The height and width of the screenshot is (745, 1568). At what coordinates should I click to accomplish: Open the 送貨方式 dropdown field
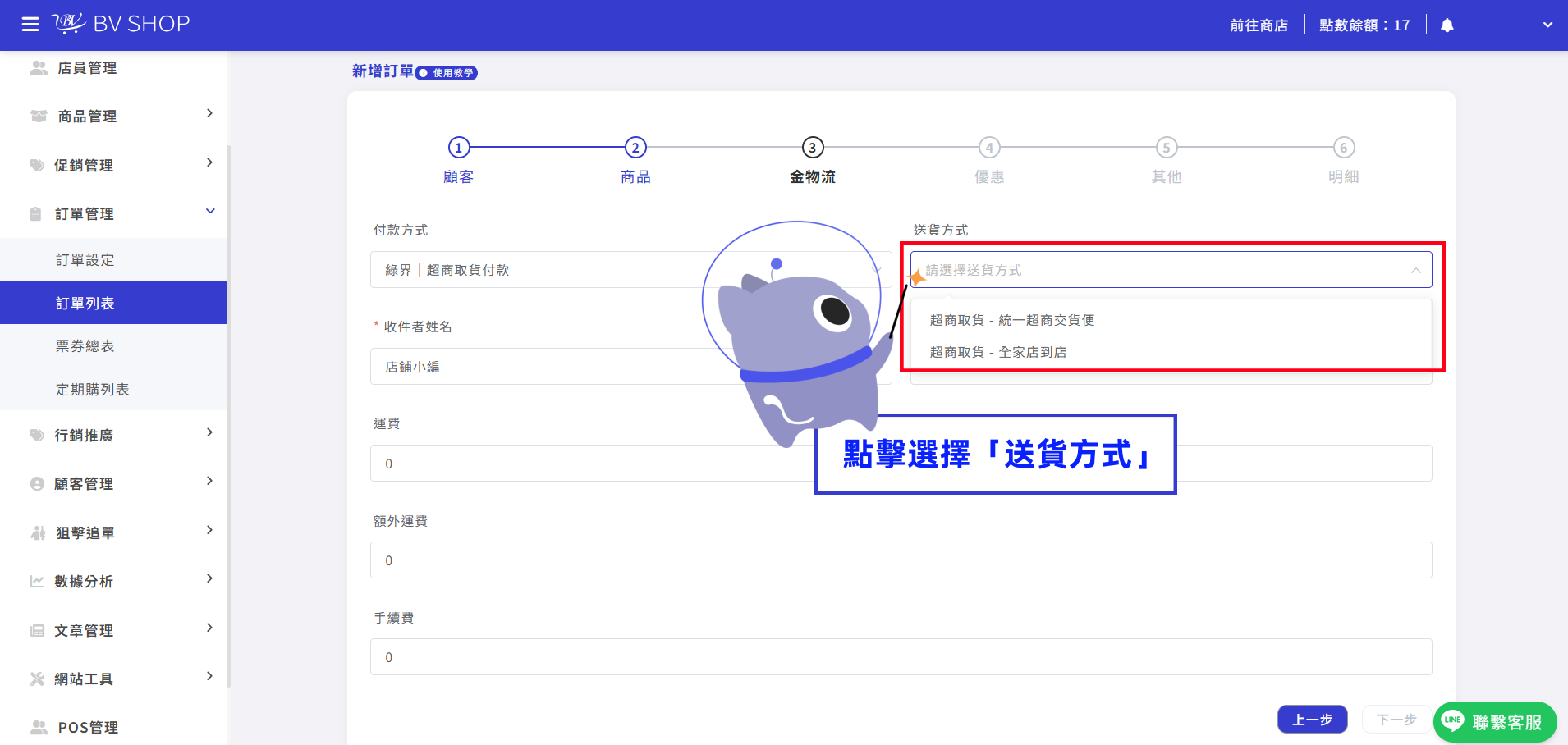(1171, 270)
